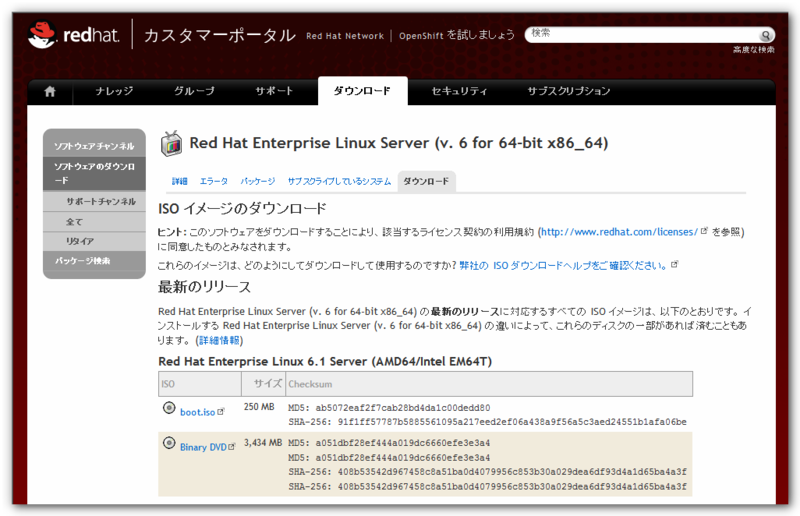Open パッケージ検索 in sidebar

pos(83,261)
